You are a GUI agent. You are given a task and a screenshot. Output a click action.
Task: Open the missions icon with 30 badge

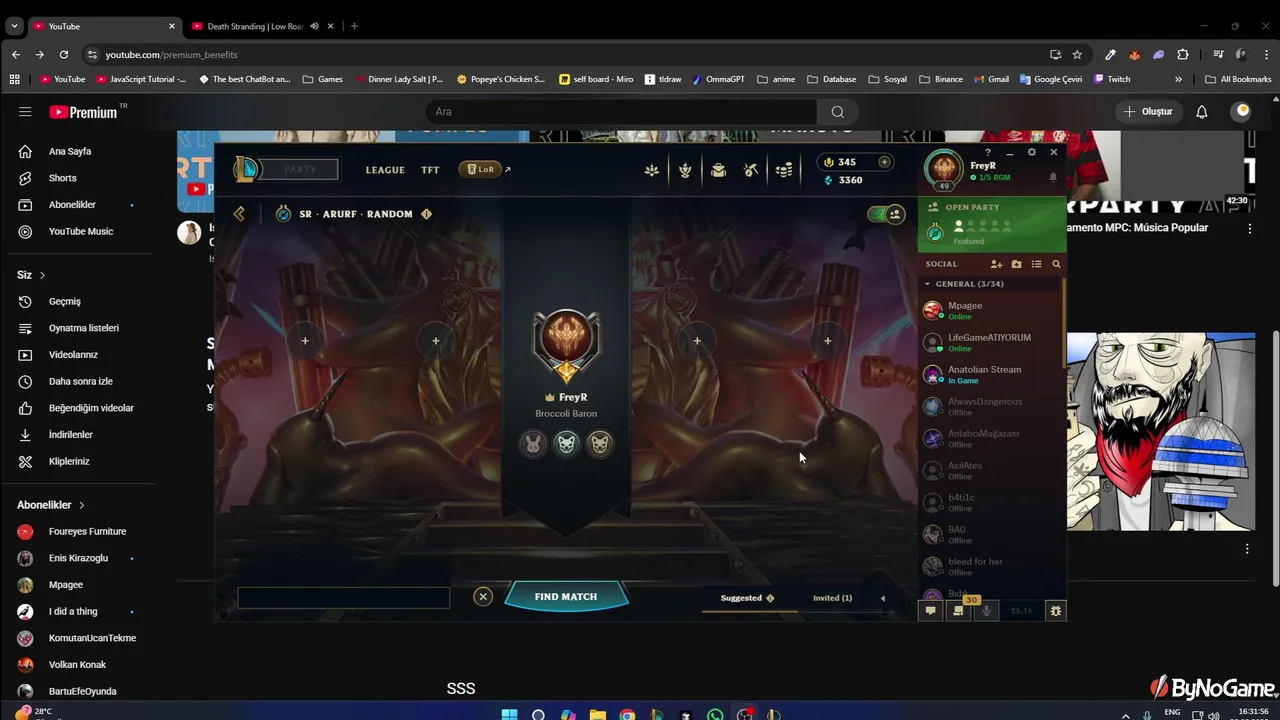point(959,610)
